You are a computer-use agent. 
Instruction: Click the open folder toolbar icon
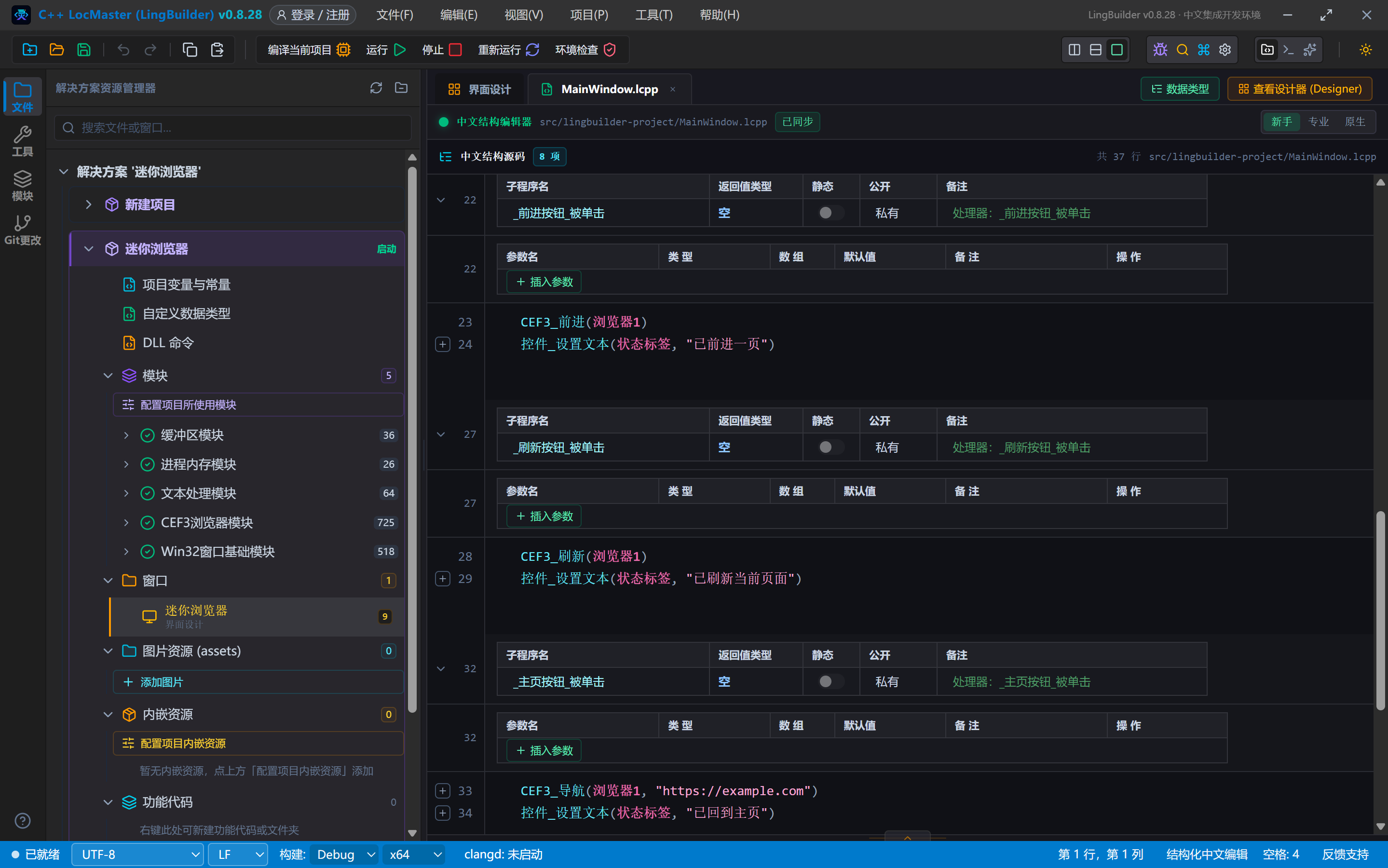click(x=57, y=50)
